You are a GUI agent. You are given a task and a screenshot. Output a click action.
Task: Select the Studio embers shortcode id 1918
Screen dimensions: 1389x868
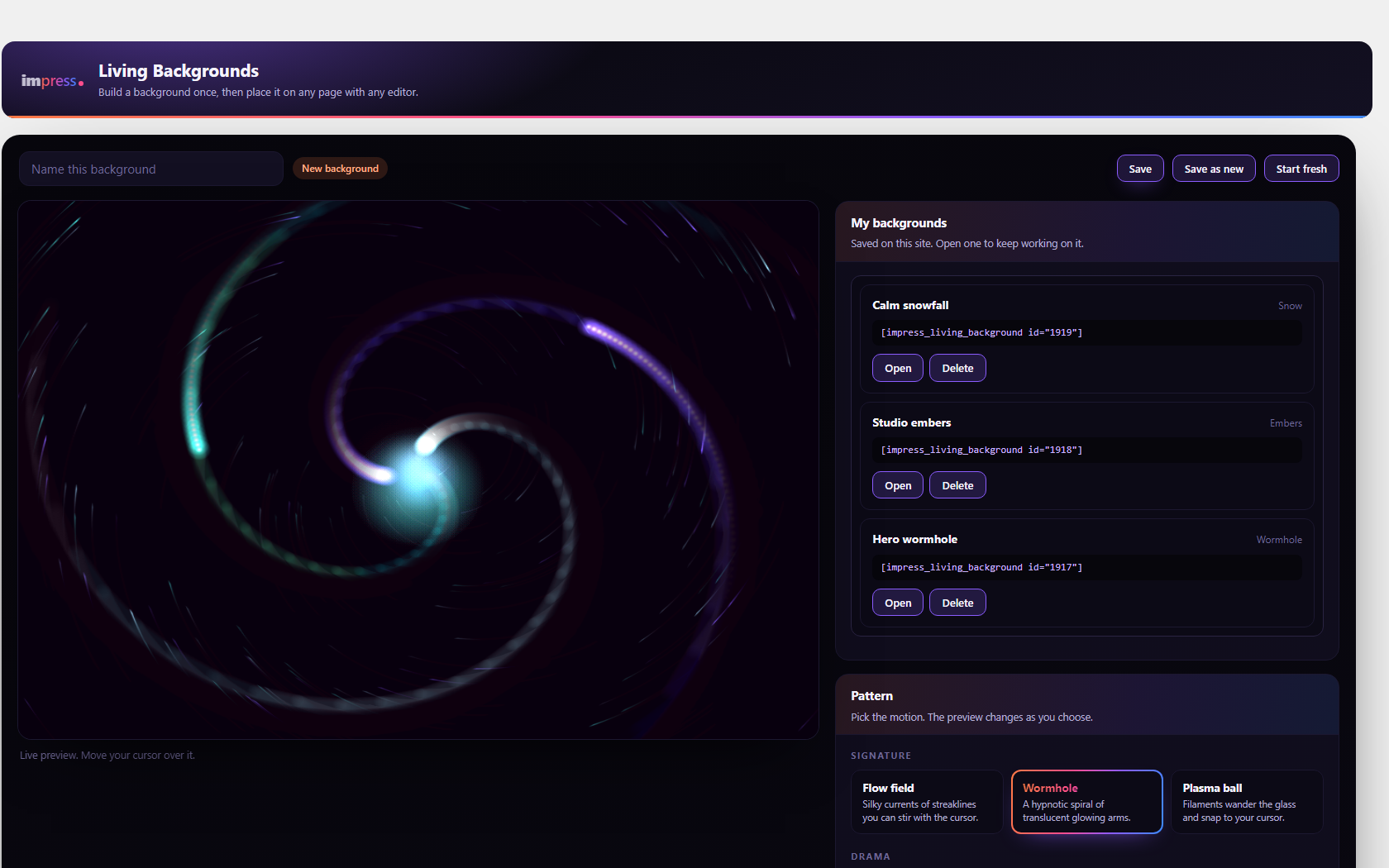[1086, 450]
